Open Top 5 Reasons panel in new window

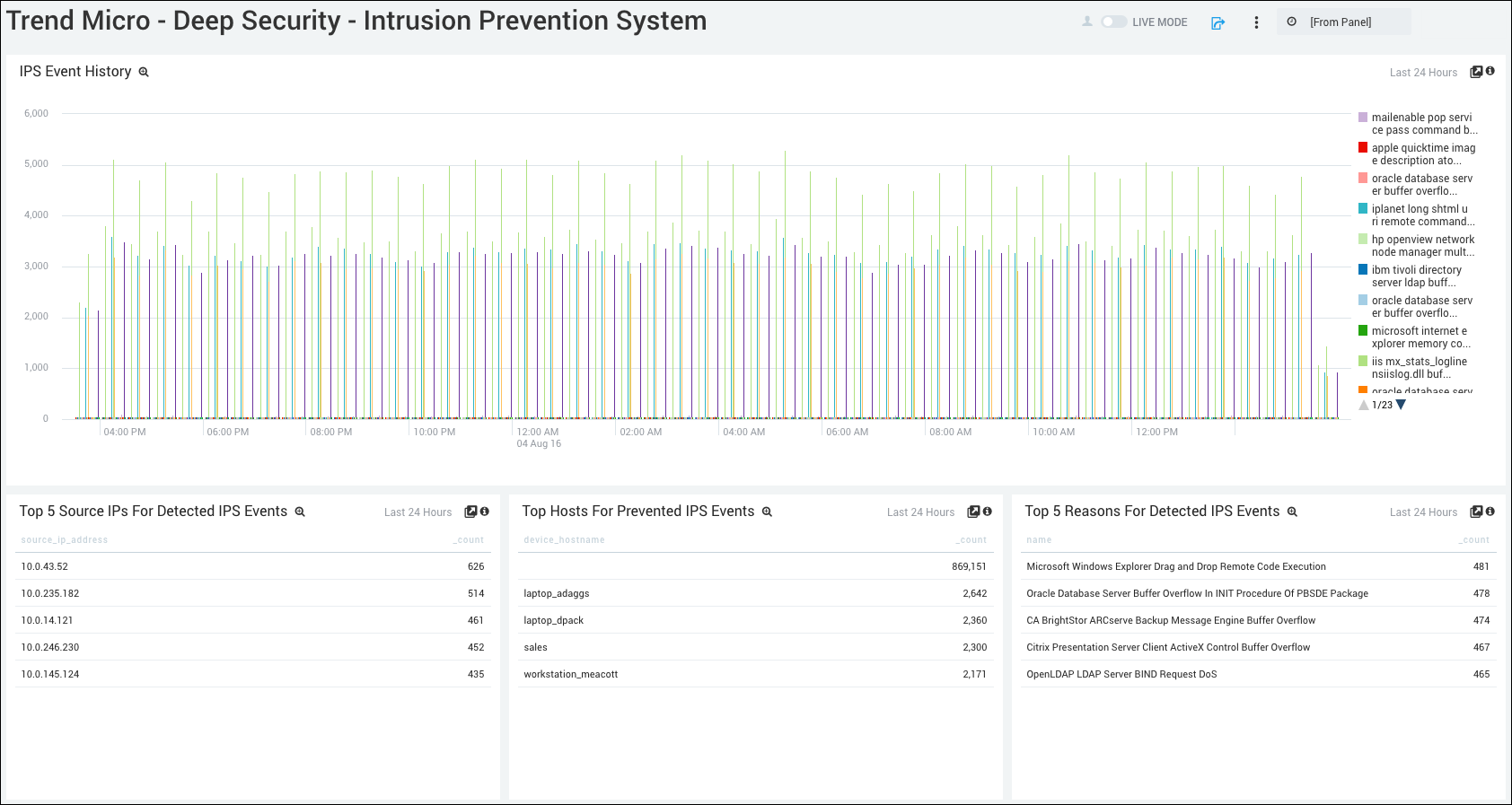coord(1475,512)
